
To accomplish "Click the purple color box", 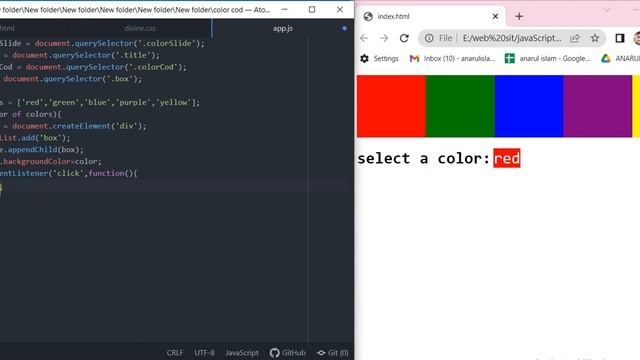I will tap(598, 106).
